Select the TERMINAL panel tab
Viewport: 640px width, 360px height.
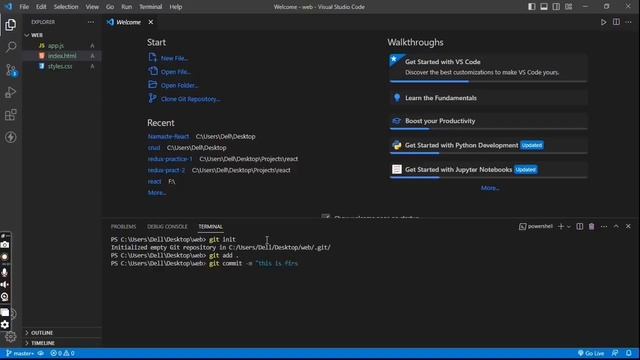click(x=211, y=227)
